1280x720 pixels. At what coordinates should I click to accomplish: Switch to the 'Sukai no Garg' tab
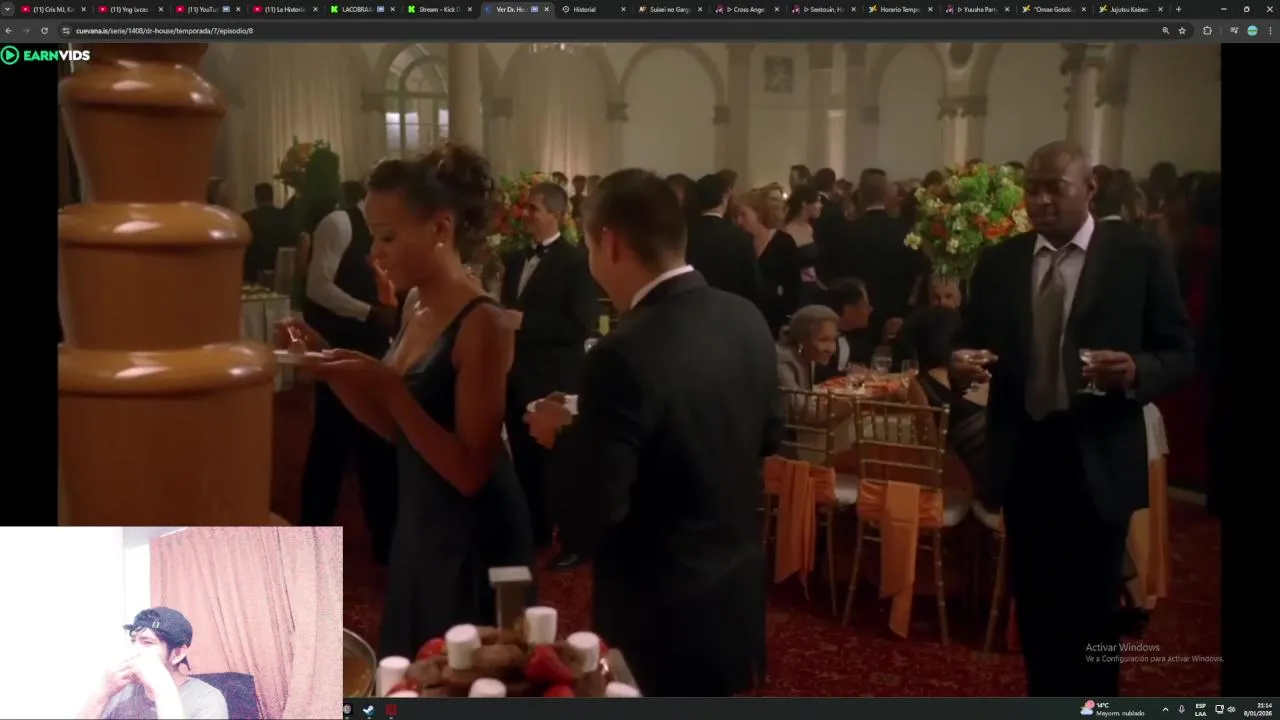pos(671,9)
